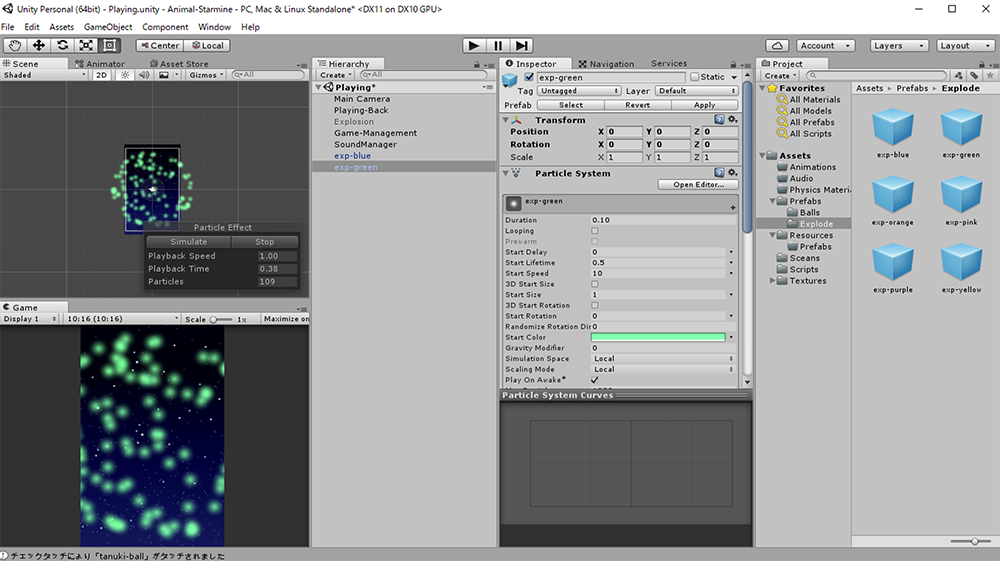Viewport: 1000px width, 561px height.
Task: Open the Tag dropdown
Action: pos(578,91)
